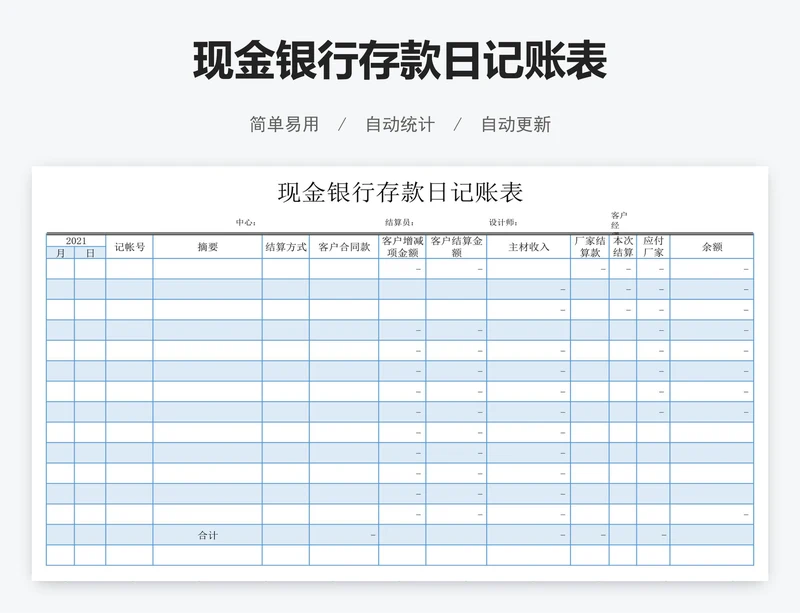Select the 自动统计 tagline text
Viewport: 800px width, 613px height.
click(x=400, y=124)
